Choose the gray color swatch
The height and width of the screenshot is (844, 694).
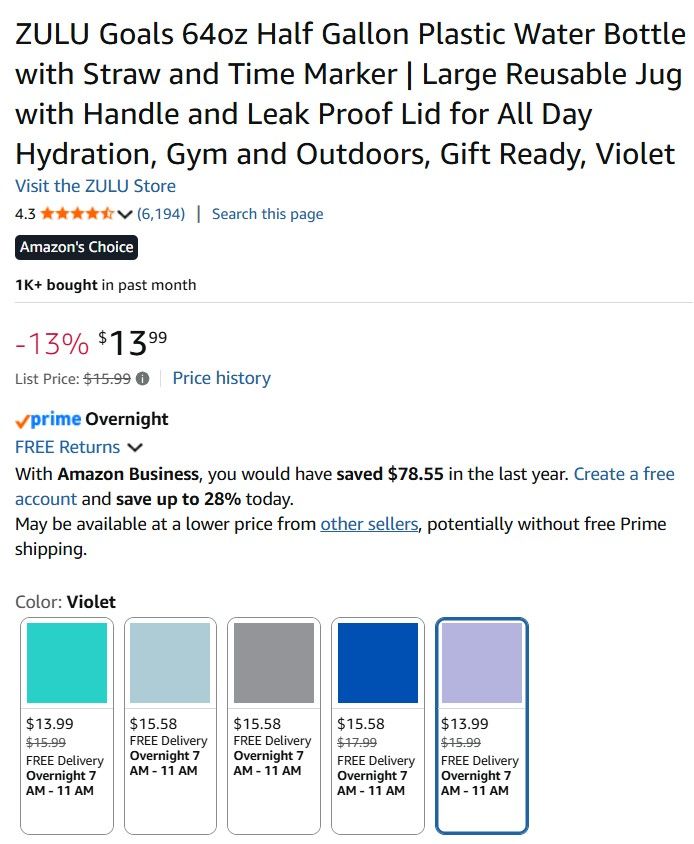pyautogui.click(x=274, y=663)
